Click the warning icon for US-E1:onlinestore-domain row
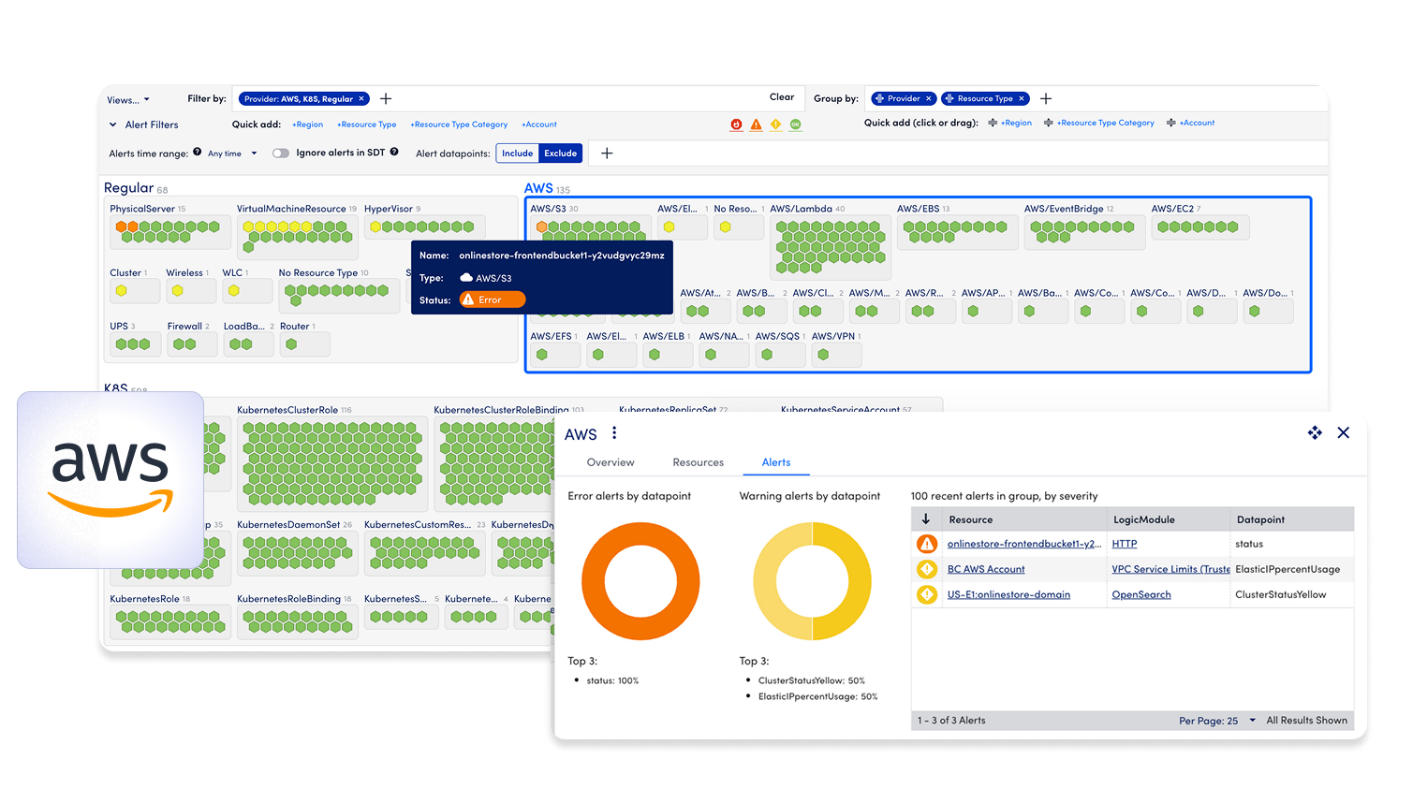Viewport: 1427px width, 803px height. 927,594
